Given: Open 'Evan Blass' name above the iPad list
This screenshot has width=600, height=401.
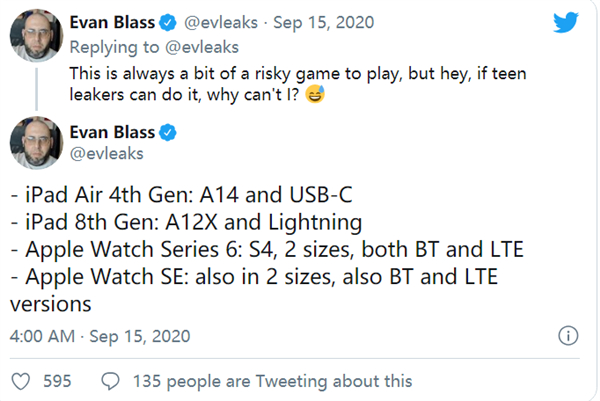Looking at the screenshot, I should pos(111,131).
